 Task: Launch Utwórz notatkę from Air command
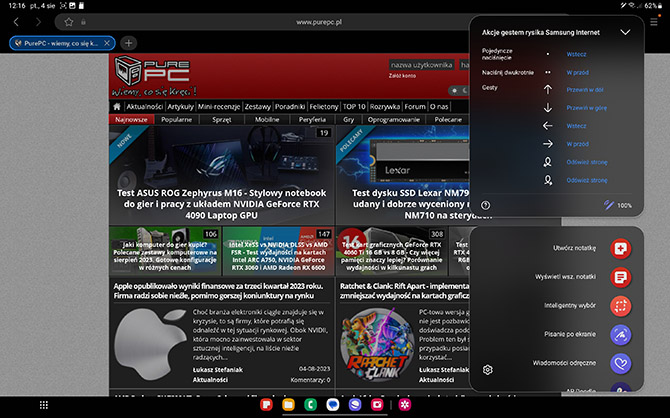tap(620, 248)
